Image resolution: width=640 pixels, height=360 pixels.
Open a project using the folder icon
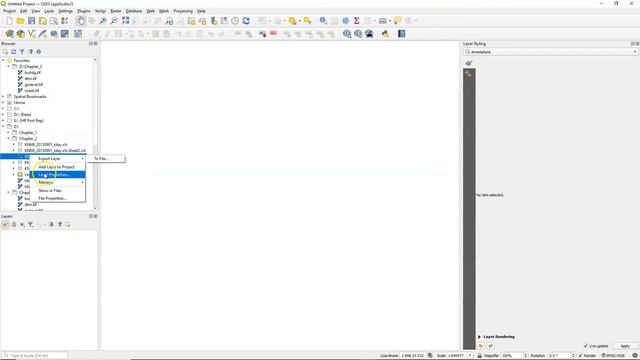pyautogui.click(x=20, y=21)
